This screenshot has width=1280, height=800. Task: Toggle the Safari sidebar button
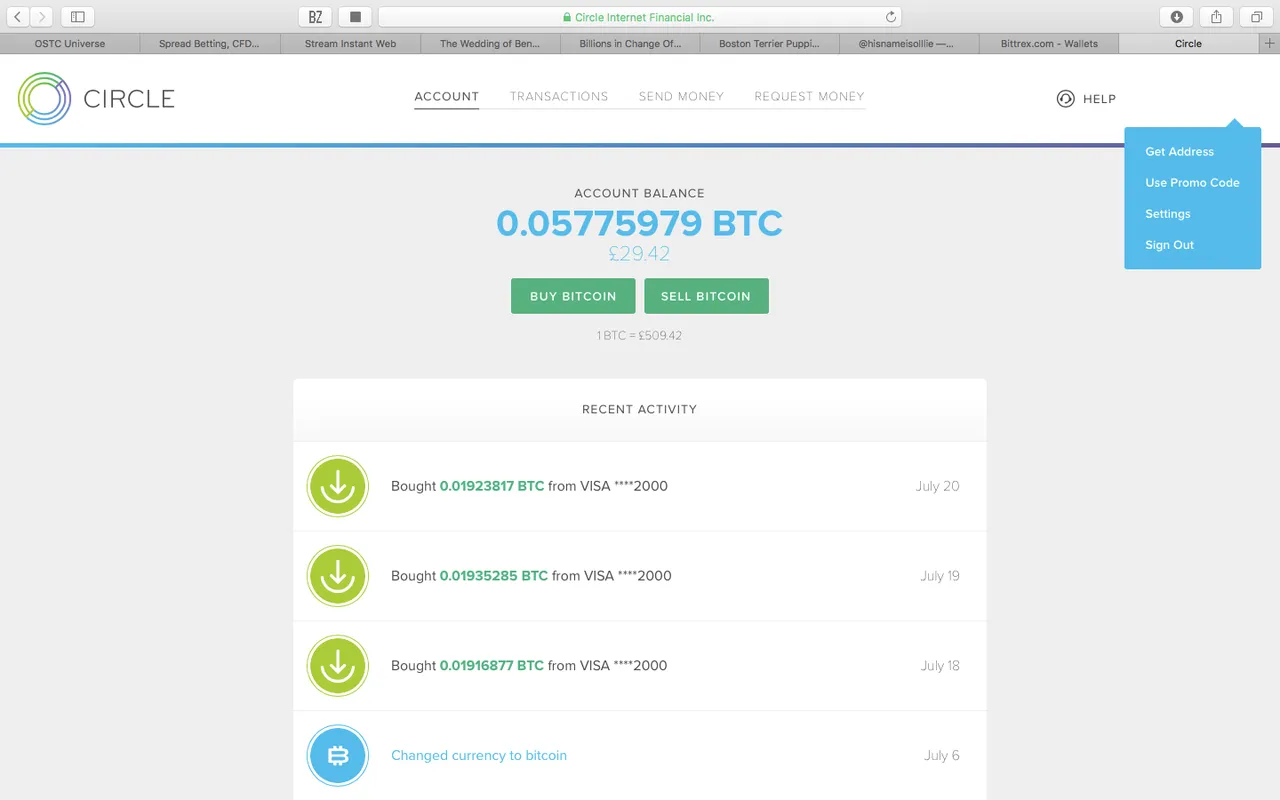[78, 17]
